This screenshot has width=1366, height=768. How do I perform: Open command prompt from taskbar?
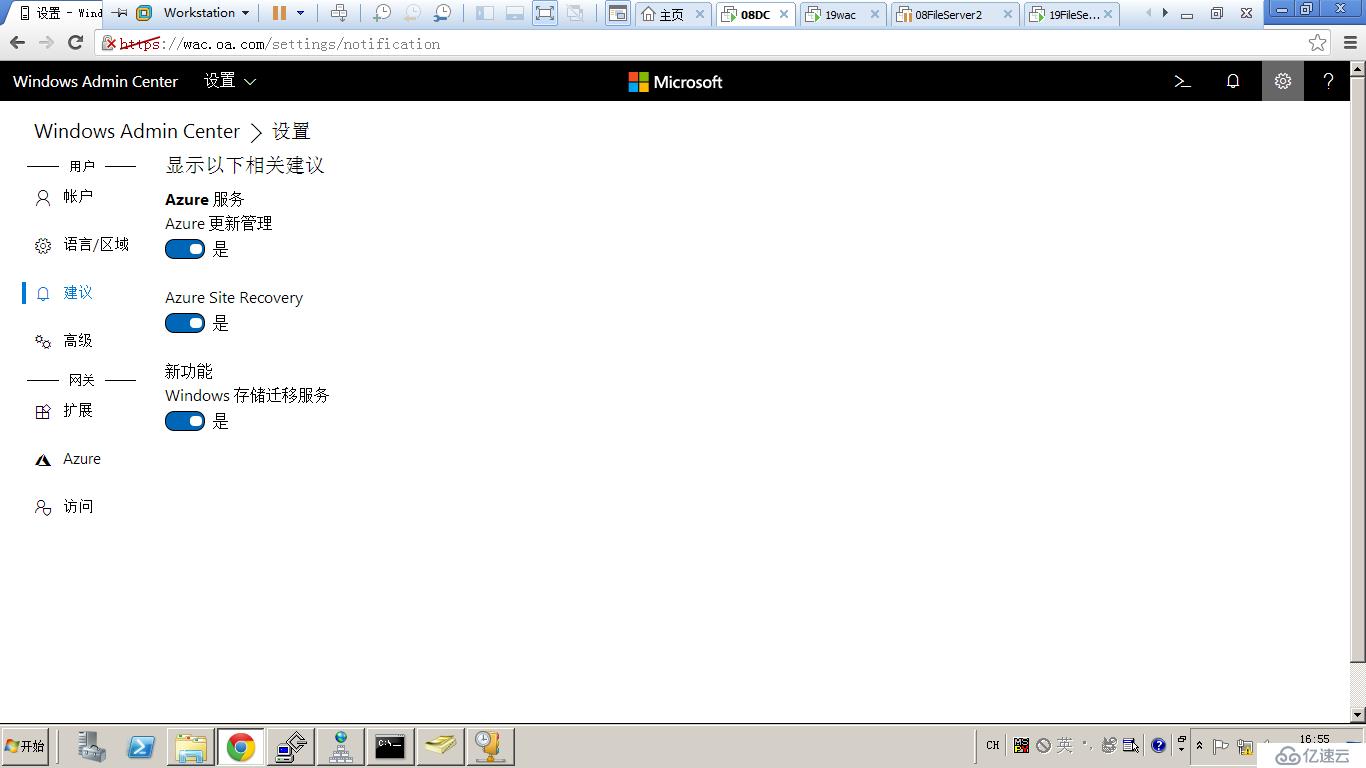(x=390, y=746)
